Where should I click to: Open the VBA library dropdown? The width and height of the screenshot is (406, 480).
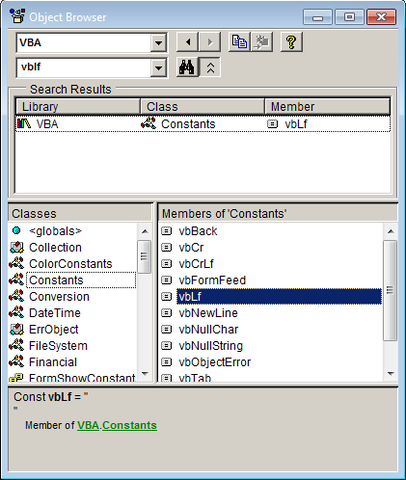[x=158, y=43]
